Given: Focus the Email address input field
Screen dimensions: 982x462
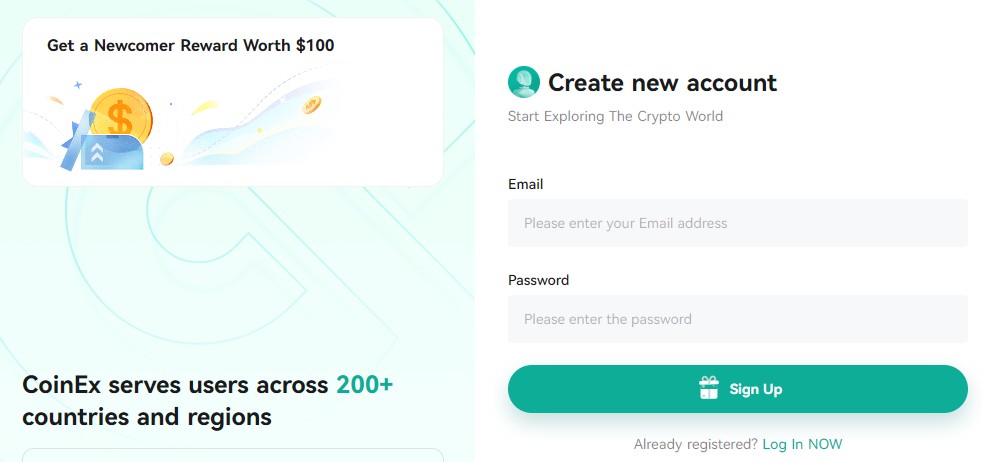Looking at the screenshot, I should (x=738, y=223).
